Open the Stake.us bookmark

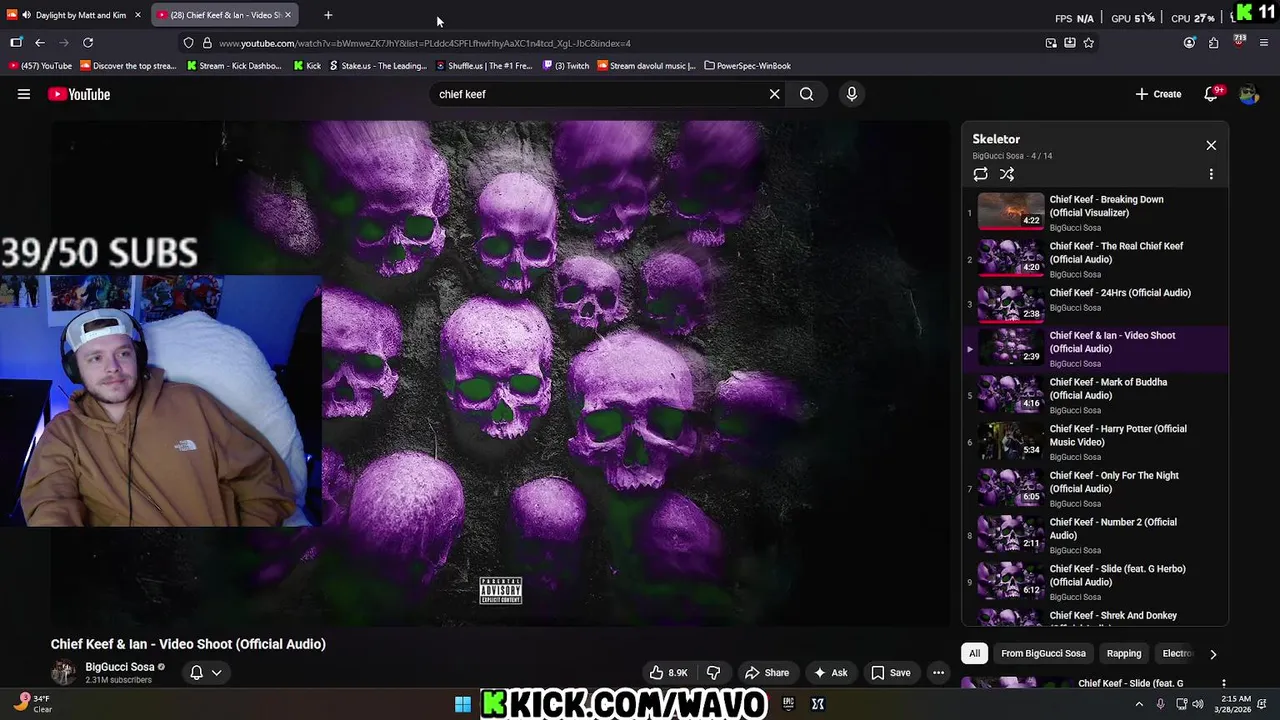pyautogui.click(x=378, y=66)
